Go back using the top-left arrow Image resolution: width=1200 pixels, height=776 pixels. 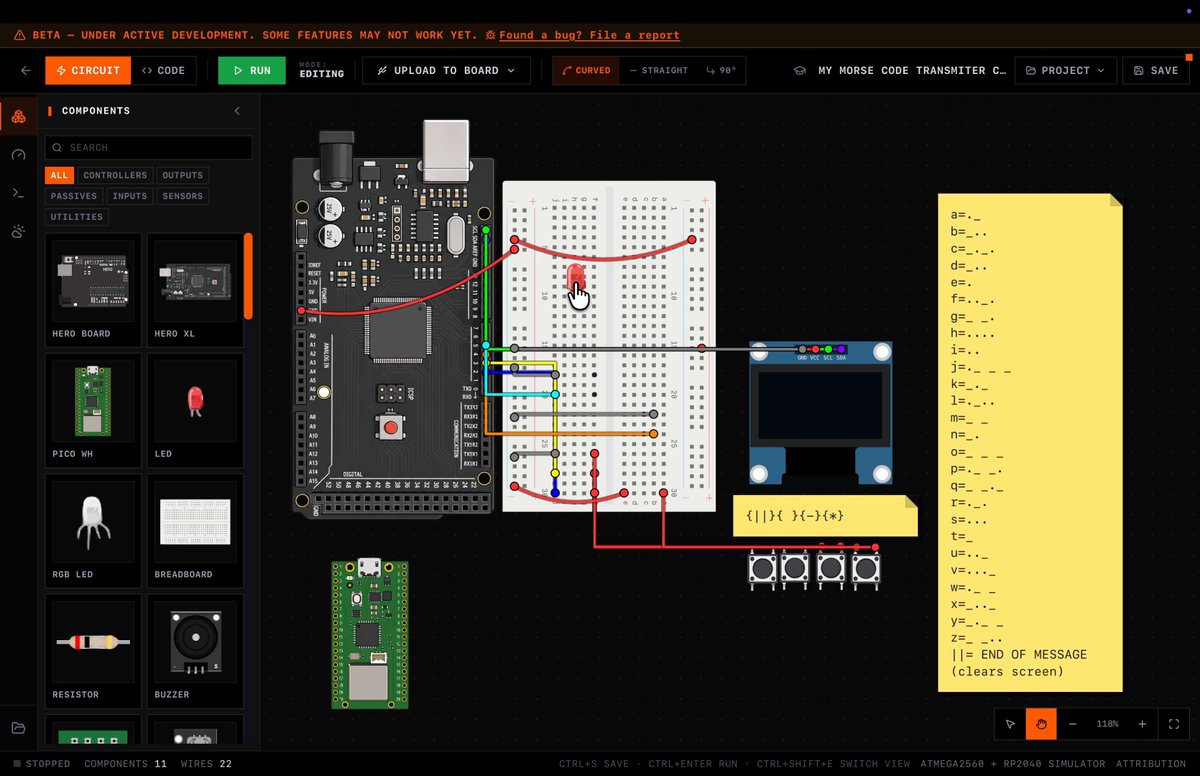tap(26, 71)
